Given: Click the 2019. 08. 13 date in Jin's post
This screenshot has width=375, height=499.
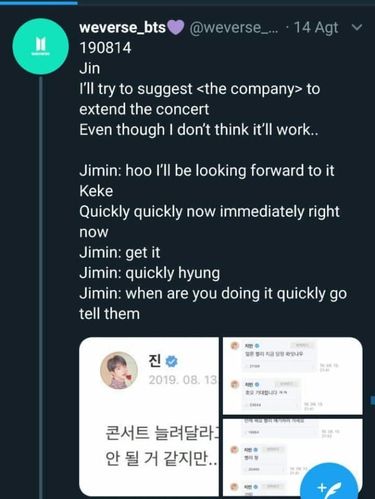Looking at the screenshot, I should coord(183,380).
